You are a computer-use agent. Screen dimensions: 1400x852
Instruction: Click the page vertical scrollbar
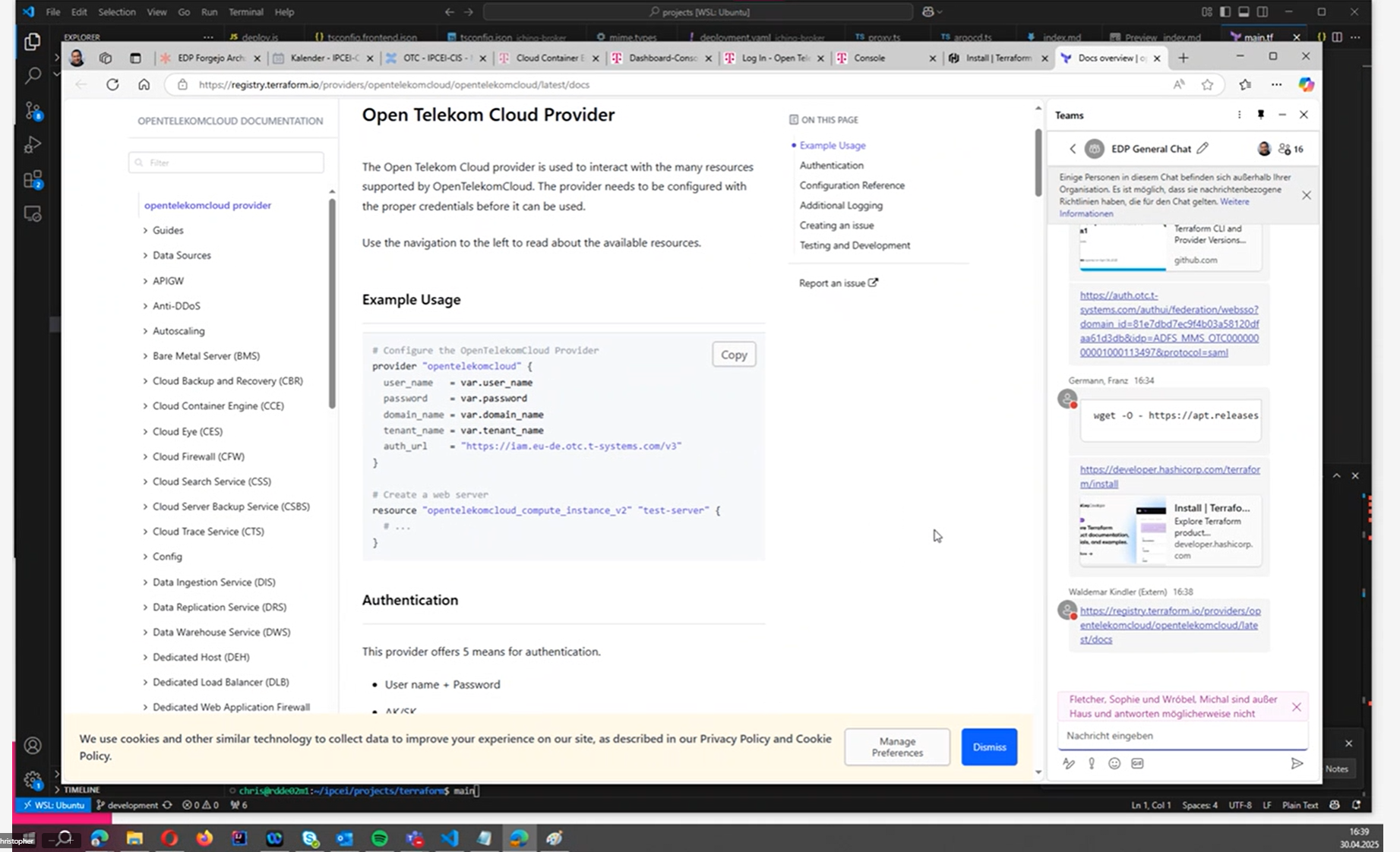1038,163
